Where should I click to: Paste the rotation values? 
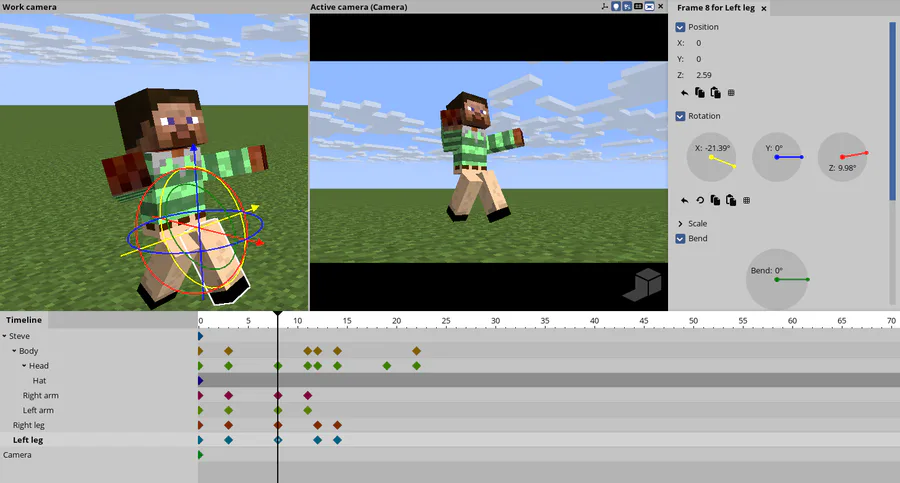[731, 200]
